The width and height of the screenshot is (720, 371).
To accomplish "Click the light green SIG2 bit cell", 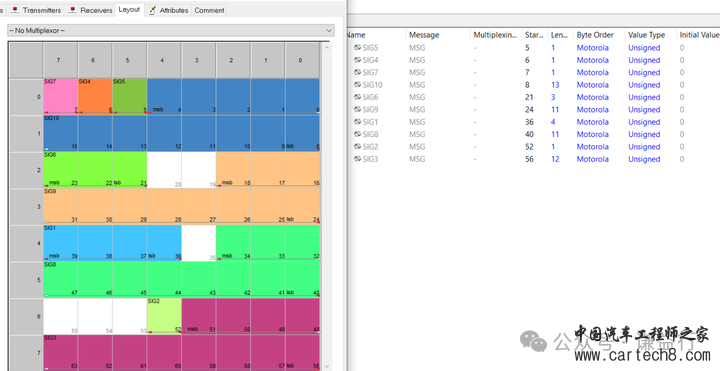I will click(164, 316).
